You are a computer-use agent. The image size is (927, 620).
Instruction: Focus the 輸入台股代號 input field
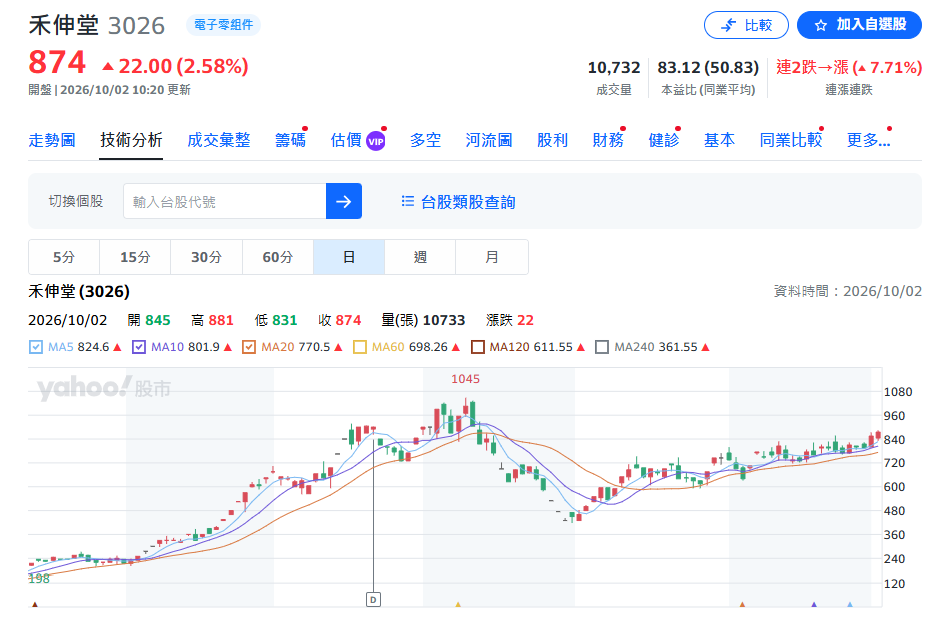tap(225, 202)
